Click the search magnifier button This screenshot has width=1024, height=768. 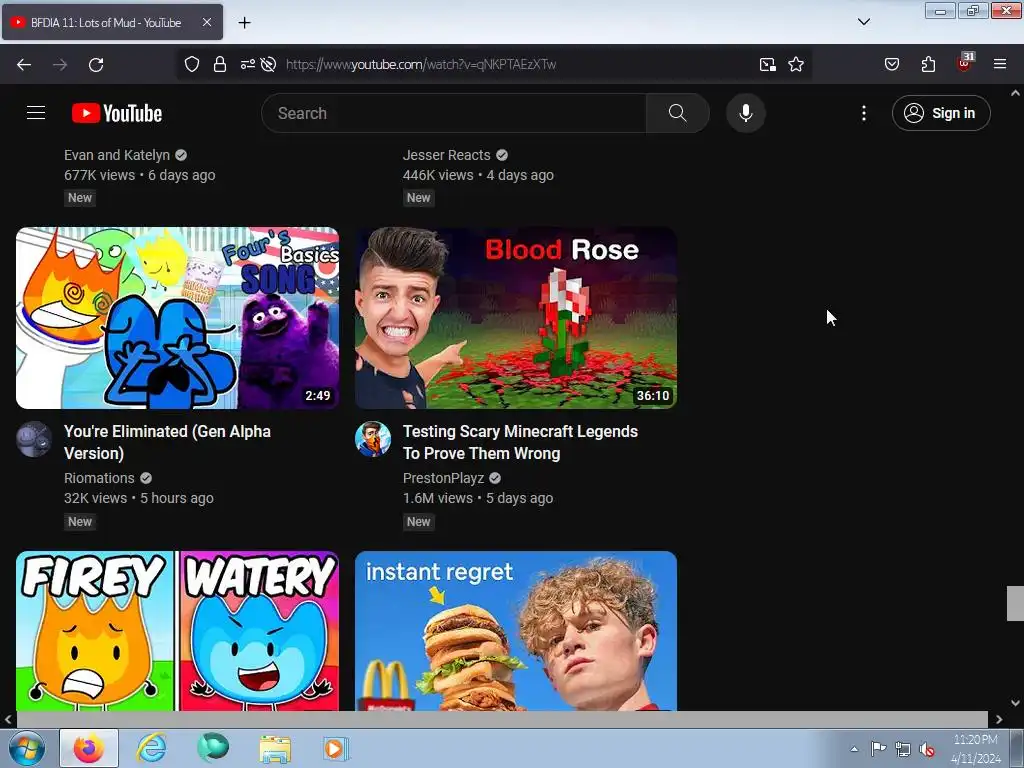point(677,113)
